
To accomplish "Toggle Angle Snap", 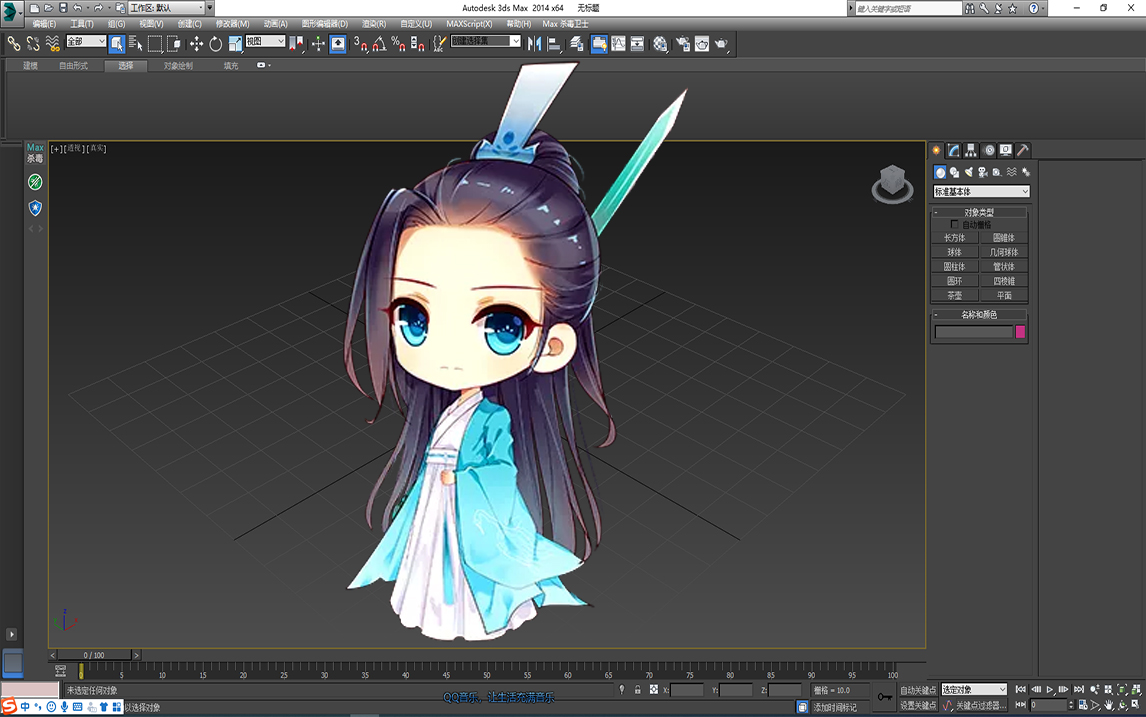I will pos(379,44).
